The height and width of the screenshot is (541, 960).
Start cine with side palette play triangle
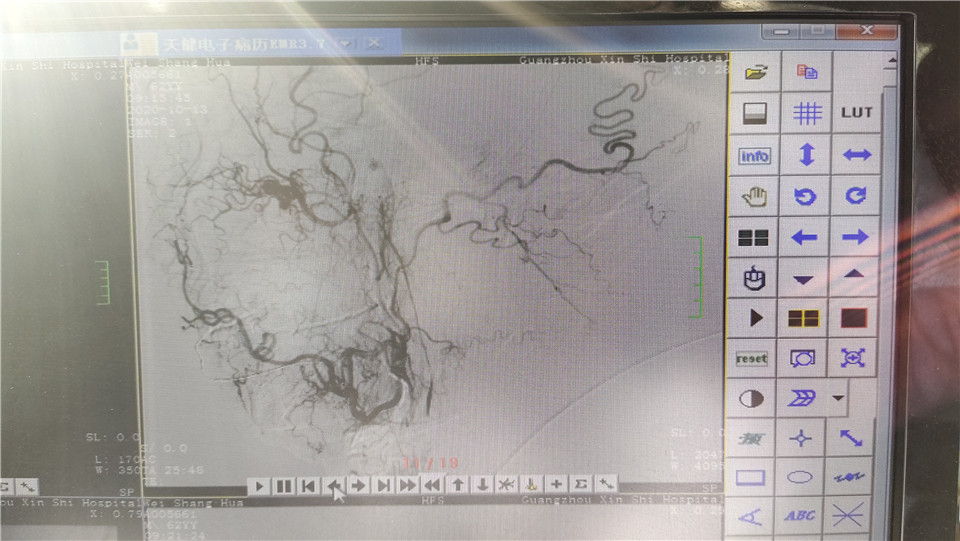755,318
